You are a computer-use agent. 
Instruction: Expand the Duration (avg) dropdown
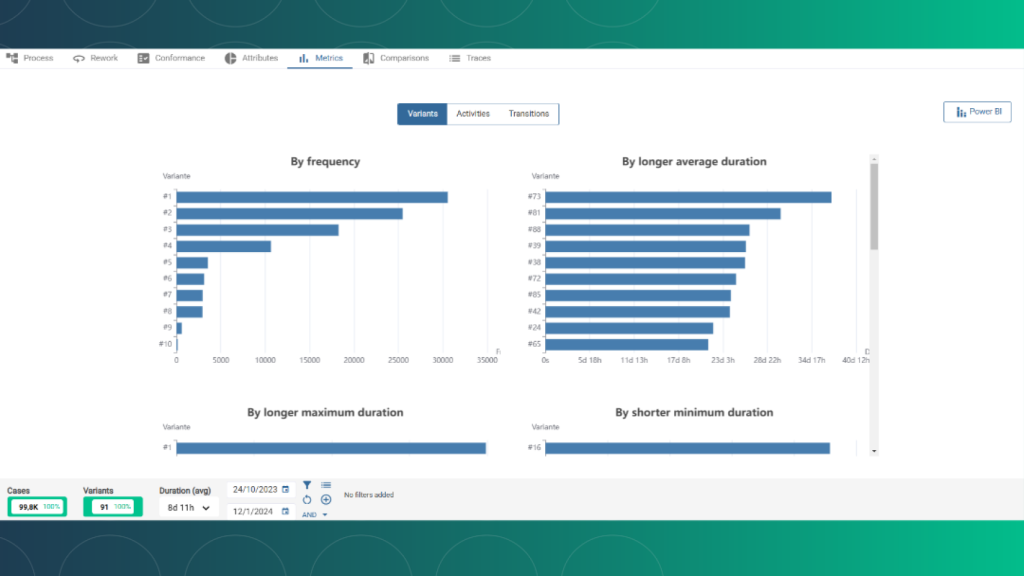click(x=188, y=508)
